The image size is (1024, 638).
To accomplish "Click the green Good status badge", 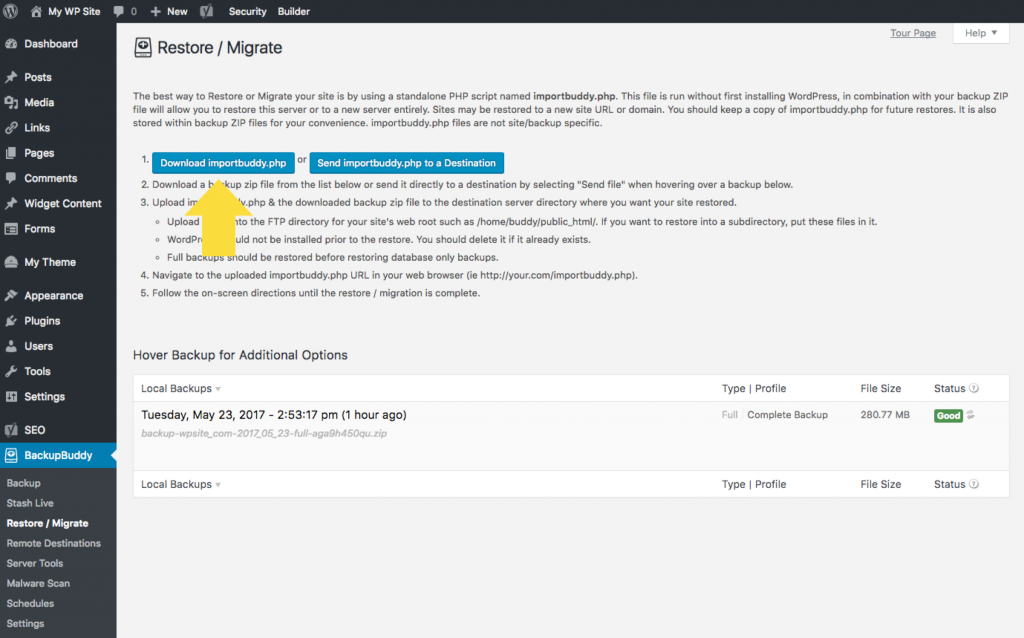I will 948,415.
